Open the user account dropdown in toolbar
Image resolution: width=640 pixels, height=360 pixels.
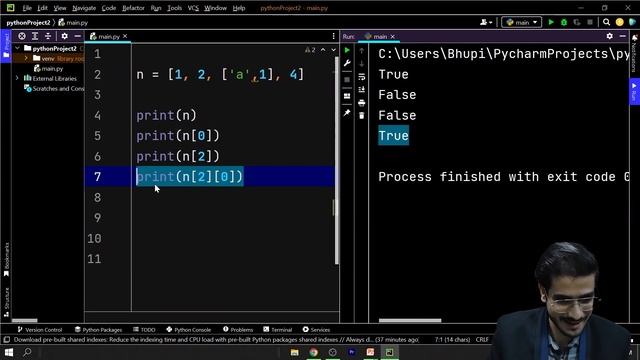tap(486, 22)
